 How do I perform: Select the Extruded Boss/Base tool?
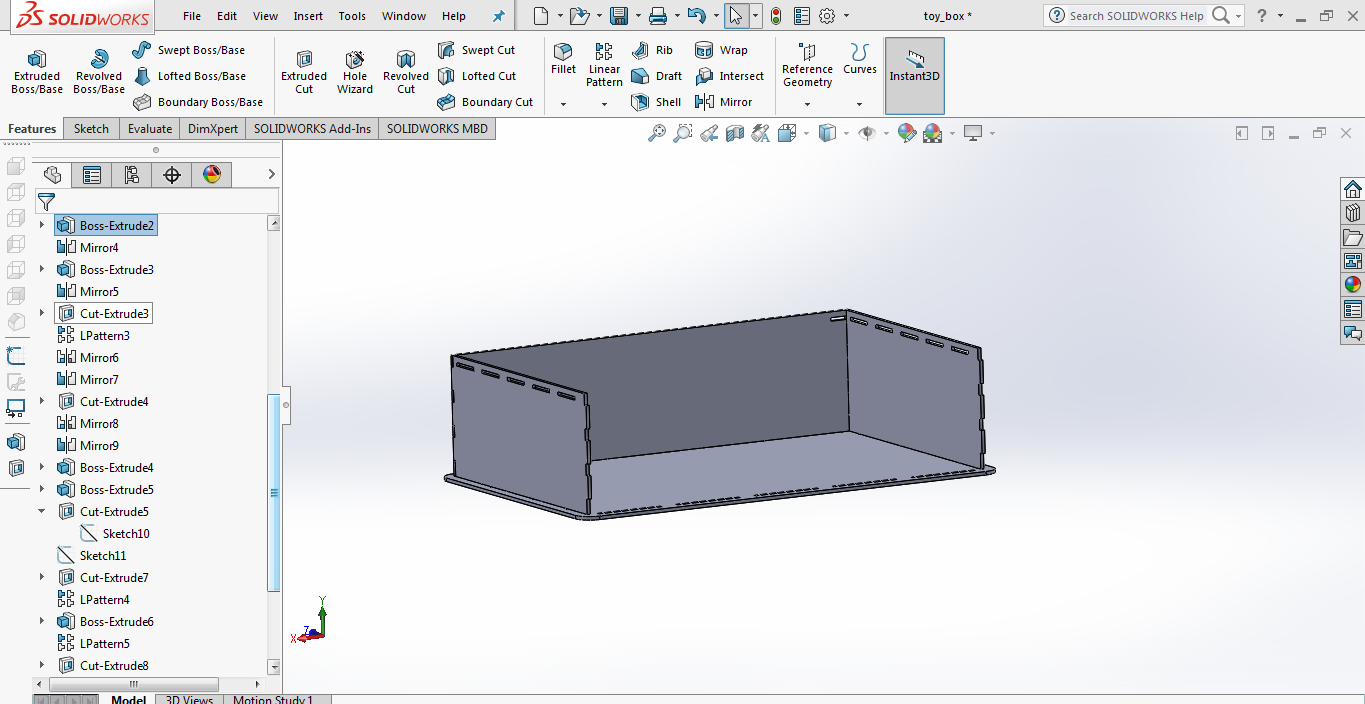pos(37,72)
